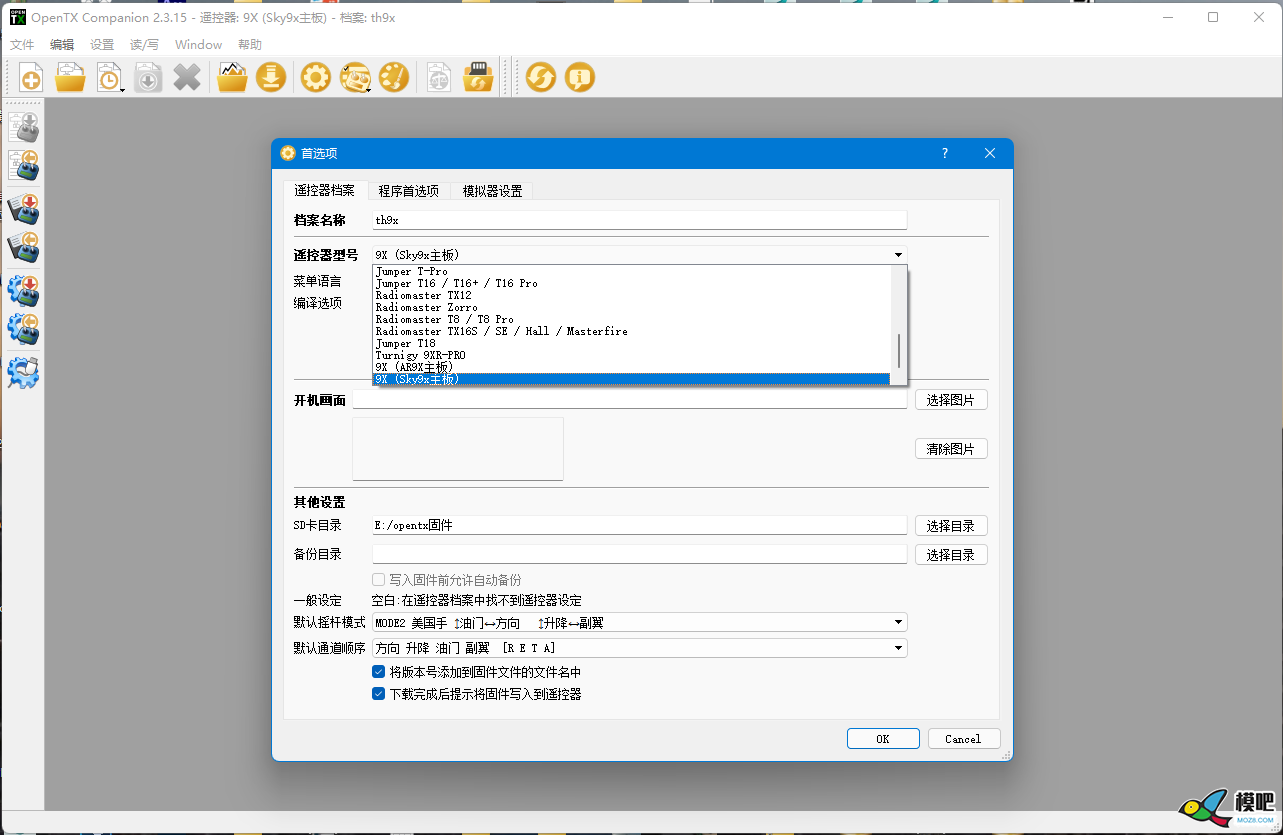Open the small arrow beside radio profile icon

coord(368,90)
